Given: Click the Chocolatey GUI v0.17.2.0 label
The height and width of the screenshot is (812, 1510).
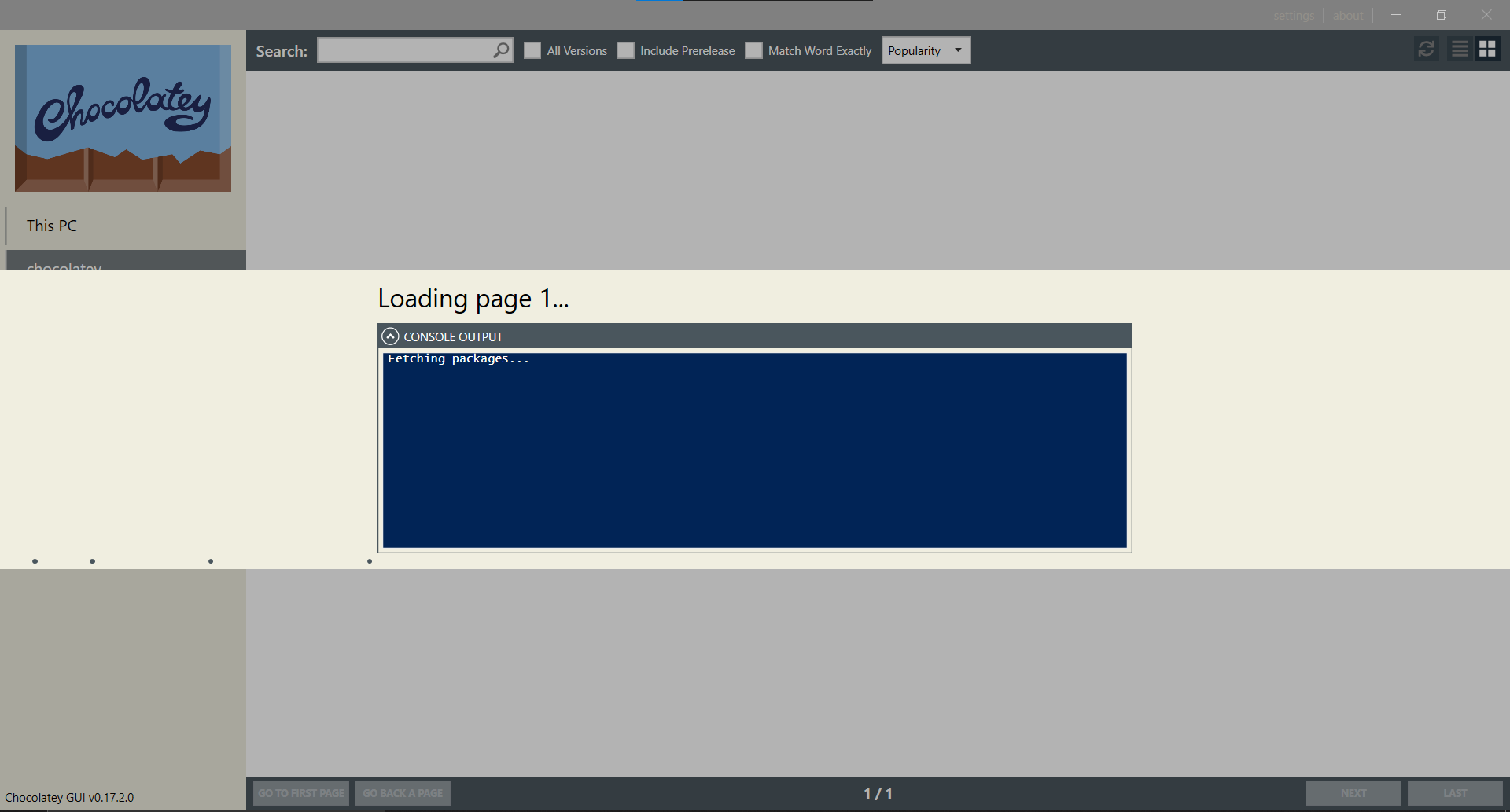Looking at the screenshot, I should tap(69, 797).
